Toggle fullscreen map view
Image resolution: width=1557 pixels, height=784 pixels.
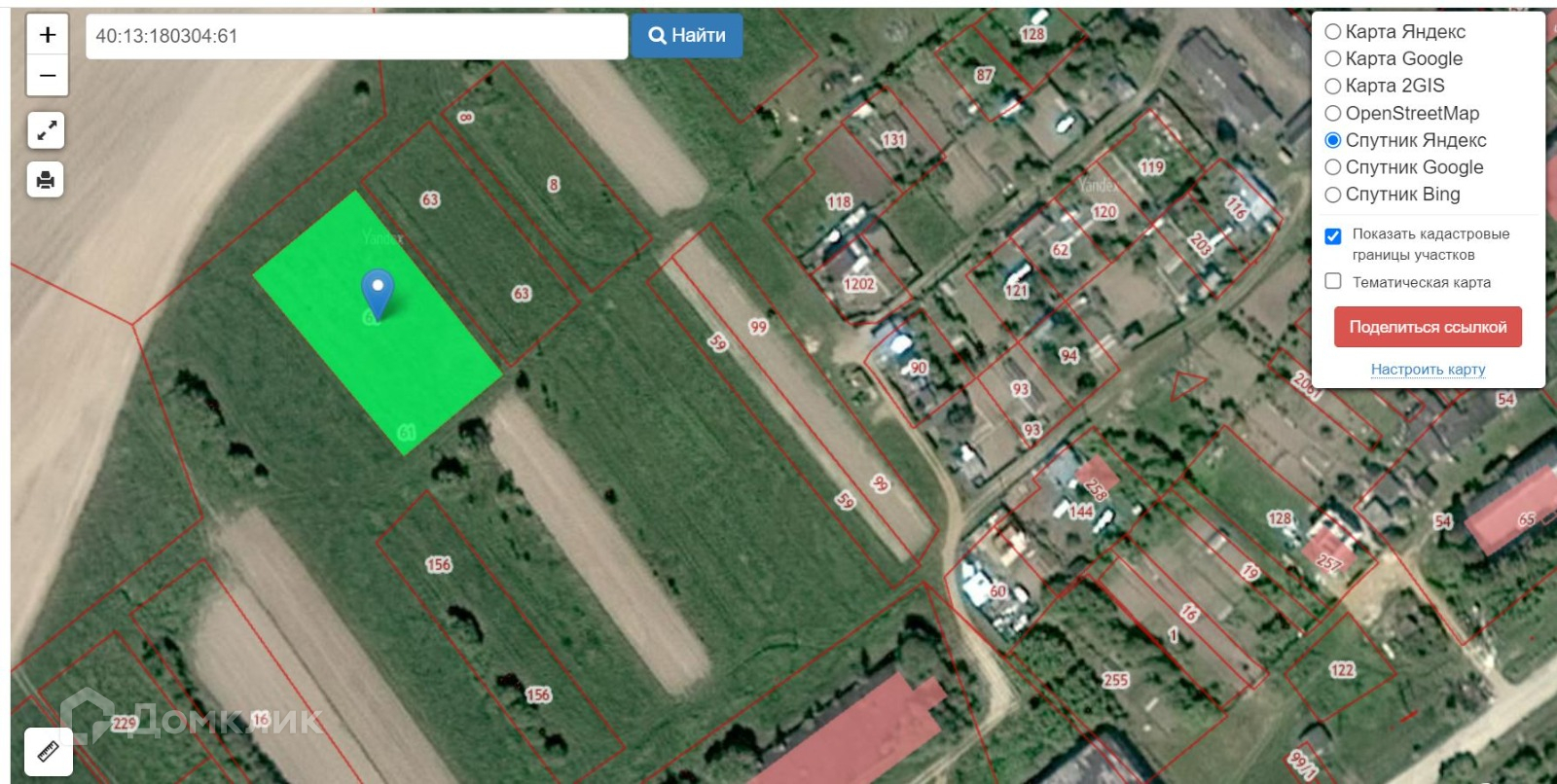click(x=46, y=130)
